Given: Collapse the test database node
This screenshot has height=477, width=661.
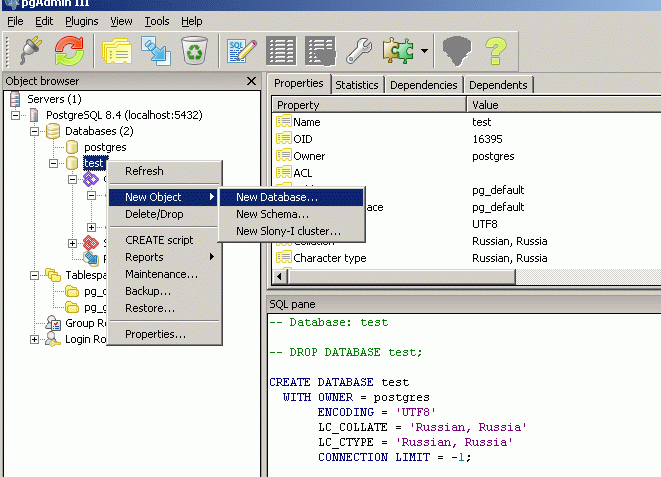Looking at the screenshot, I should [x=54, y=163].
